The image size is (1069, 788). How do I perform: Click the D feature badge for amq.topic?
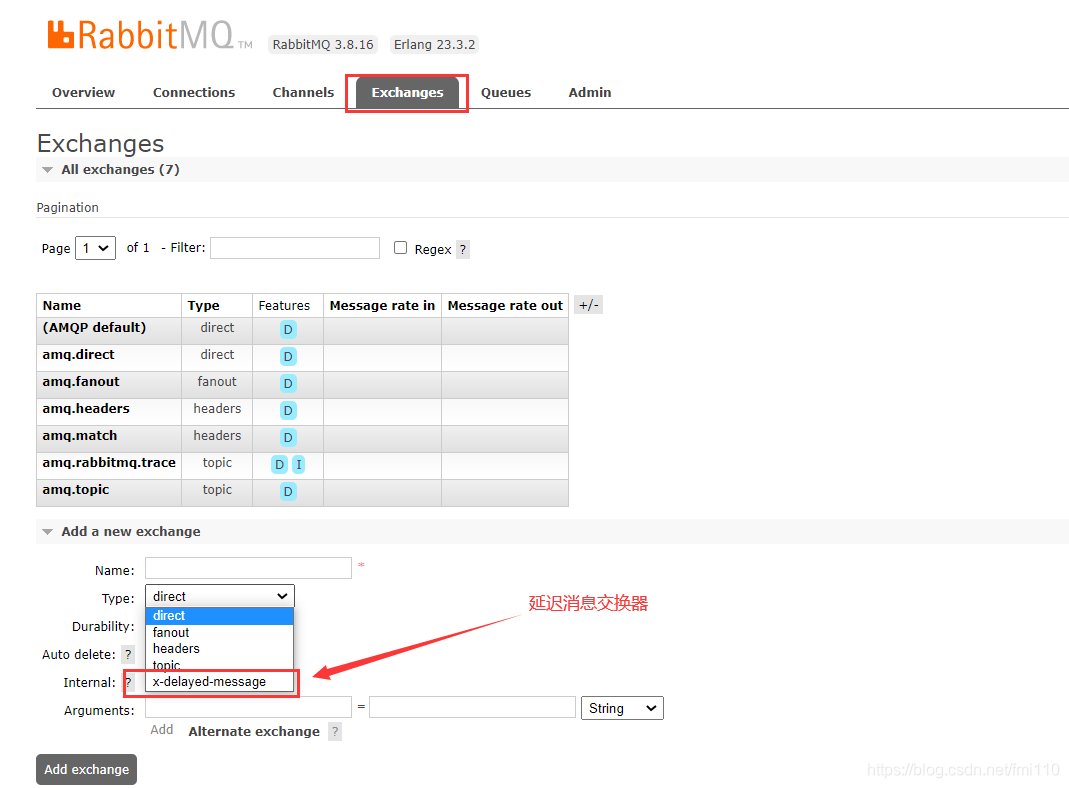[288, 491]
